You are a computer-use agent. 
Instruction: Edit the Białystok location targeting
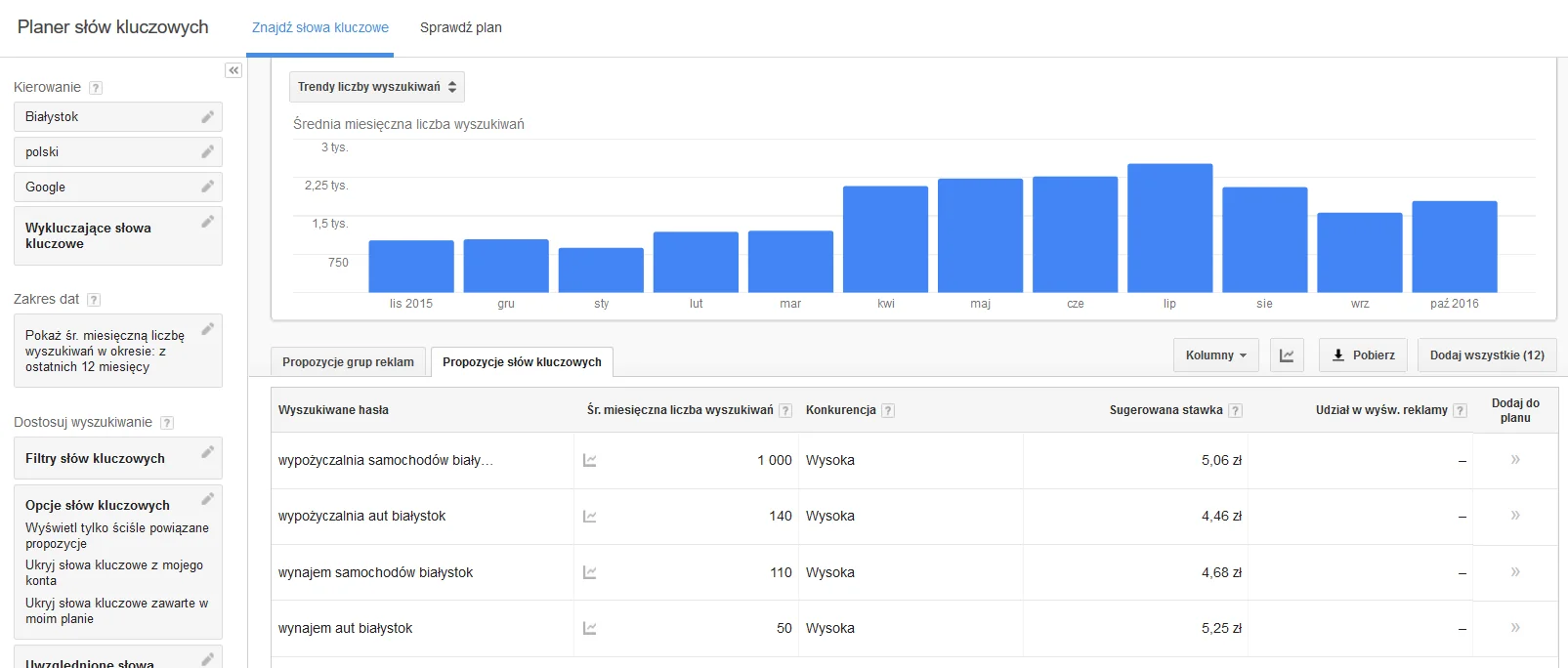pyautogui.click(x=207, y=117)
